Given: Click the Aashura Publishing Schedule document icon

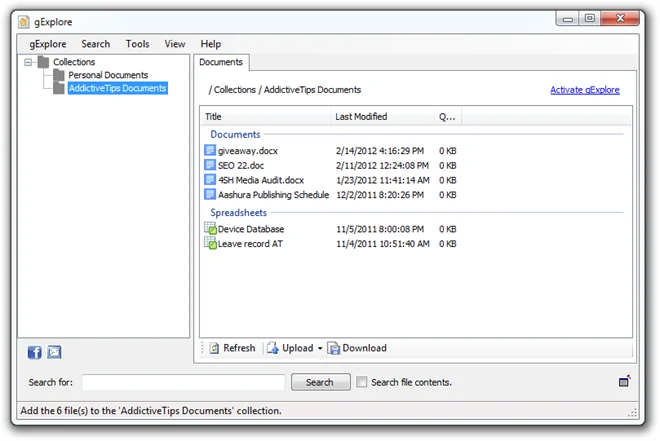Looking at the screenshot, I should [x=210, y=194].
